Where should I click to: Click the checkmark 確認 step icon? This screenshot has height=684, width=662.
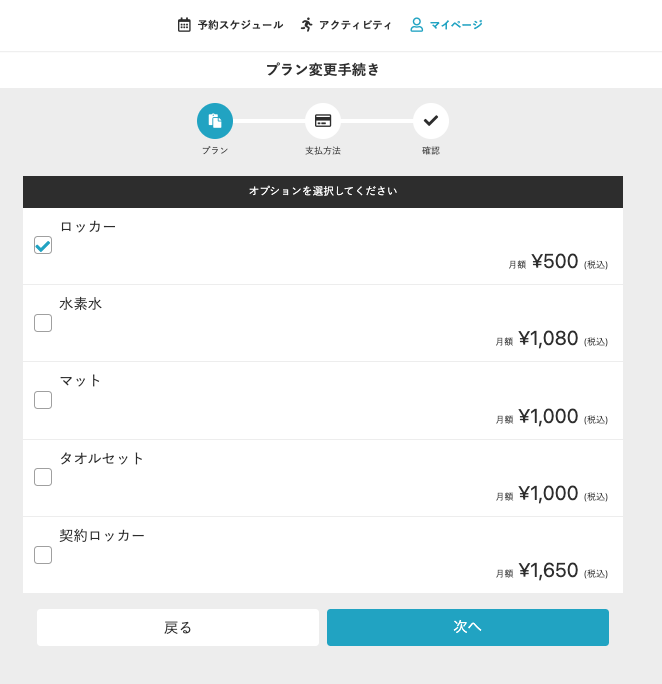[x=431, y=121]
